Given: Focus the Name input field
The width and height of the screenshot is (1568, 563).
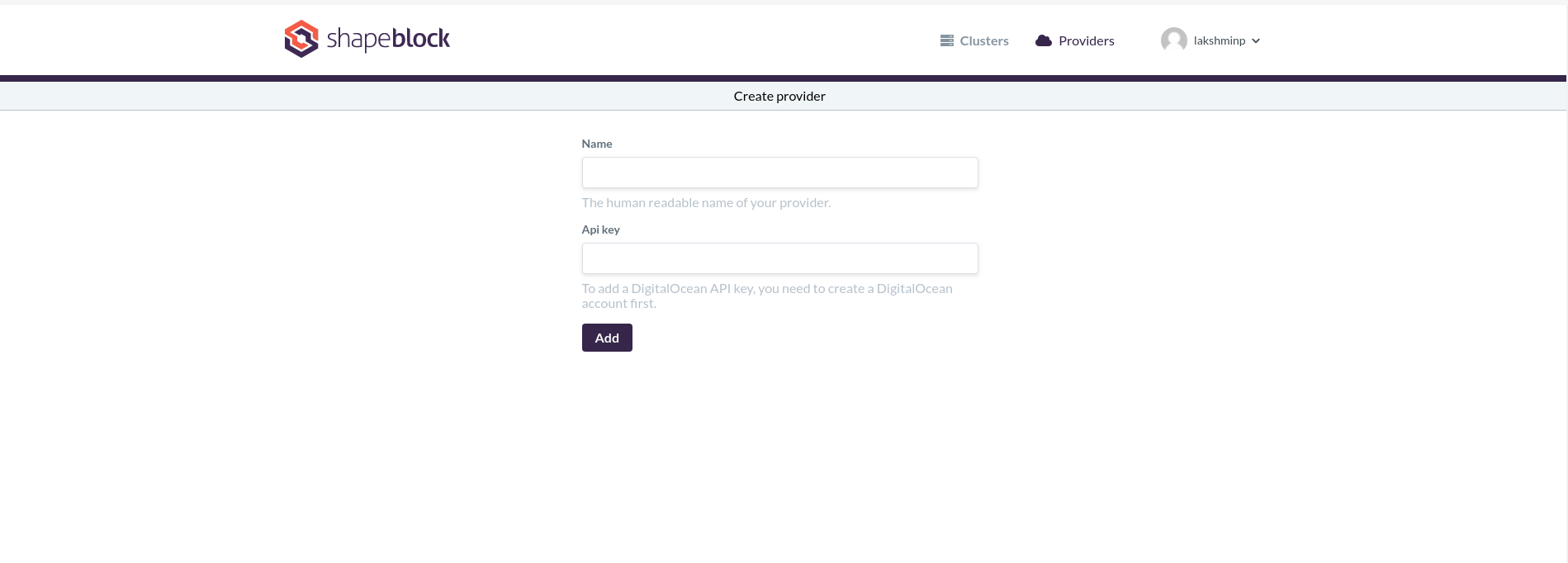Looking at the screenshot, I should coord(779,173).
